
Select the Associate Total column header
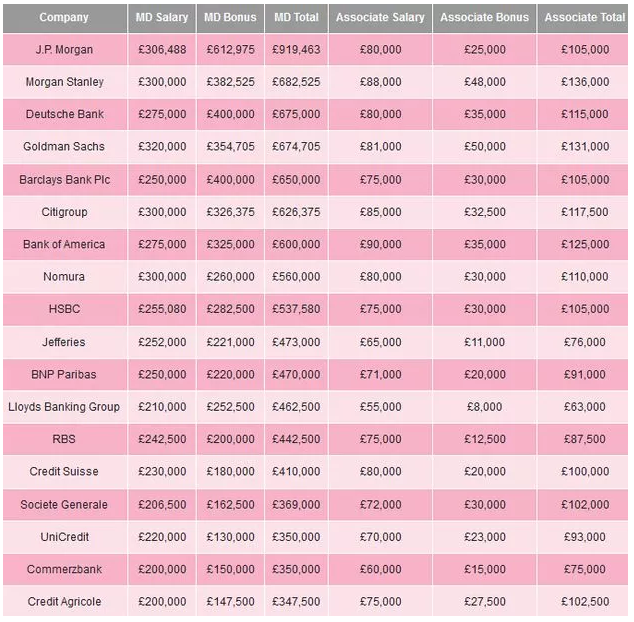click(x=584, y=17)
